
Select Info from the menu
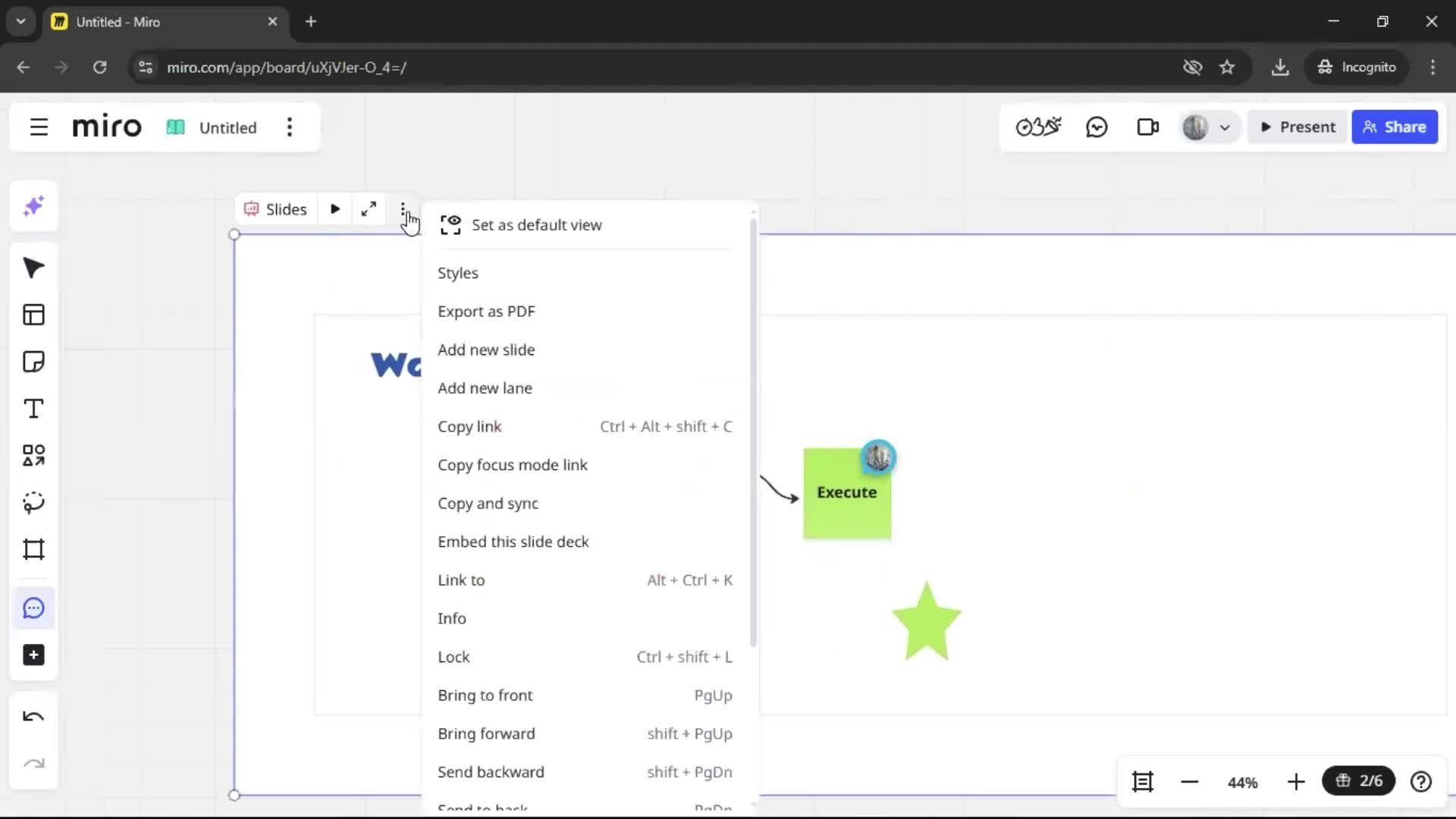(x=585, y=619)
